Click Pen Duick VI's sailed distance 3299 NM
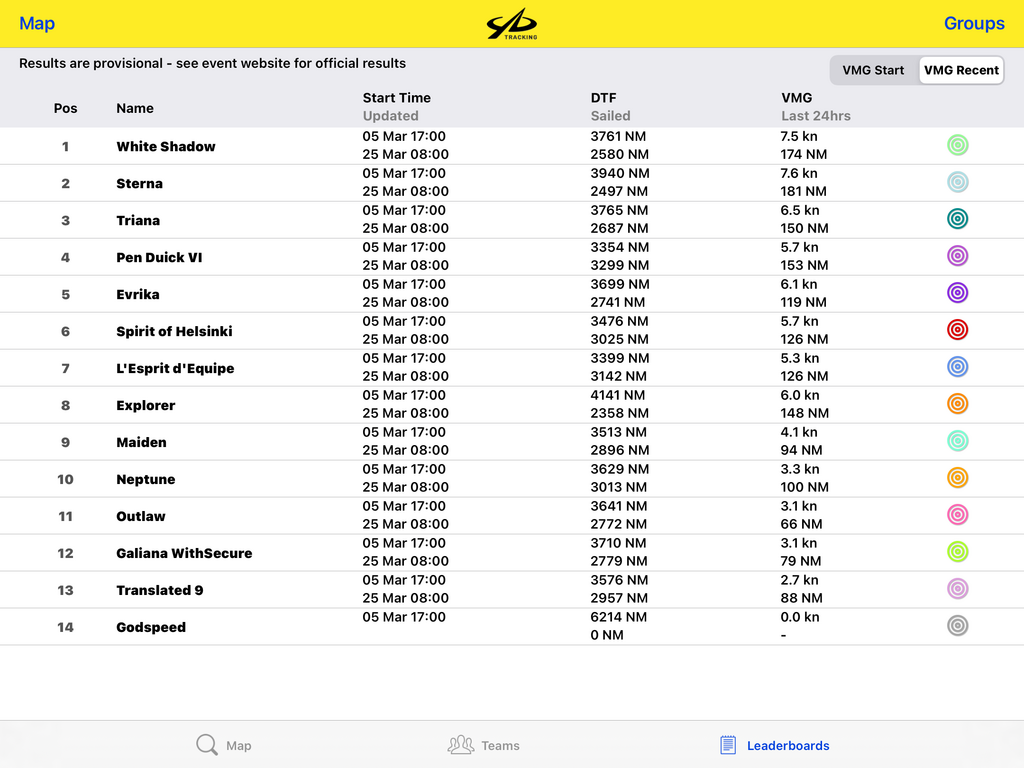Viewport: 1024px width, 768px height. [620, 265]
